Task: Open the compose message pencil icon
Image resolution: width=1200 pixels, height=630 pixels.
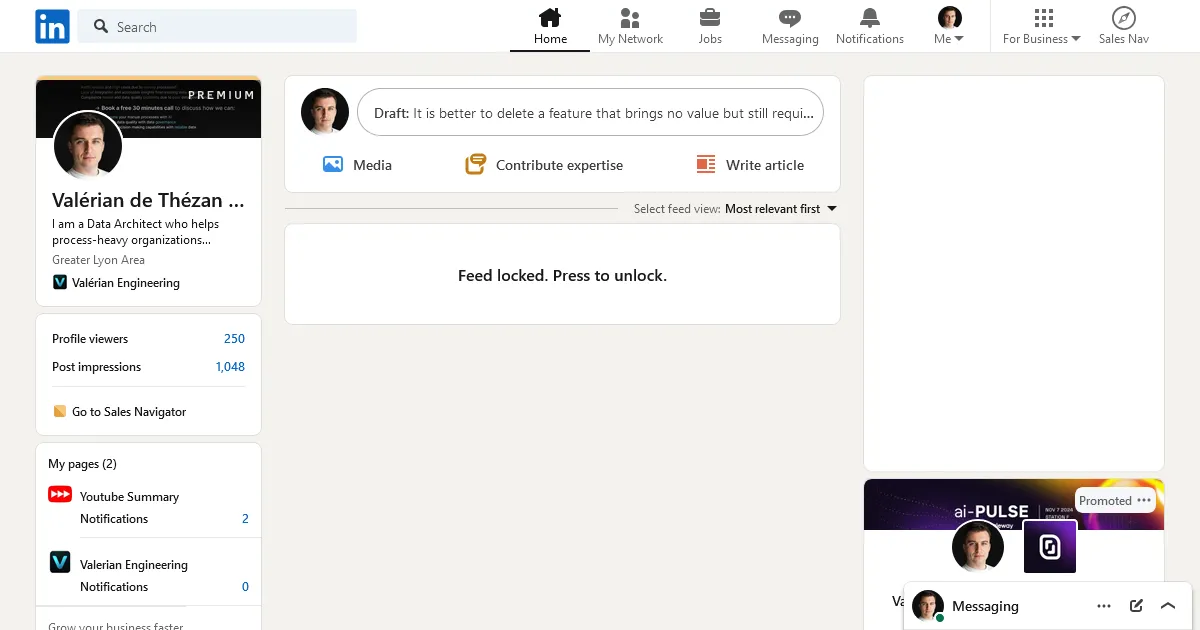Action: click(1136, 605)
